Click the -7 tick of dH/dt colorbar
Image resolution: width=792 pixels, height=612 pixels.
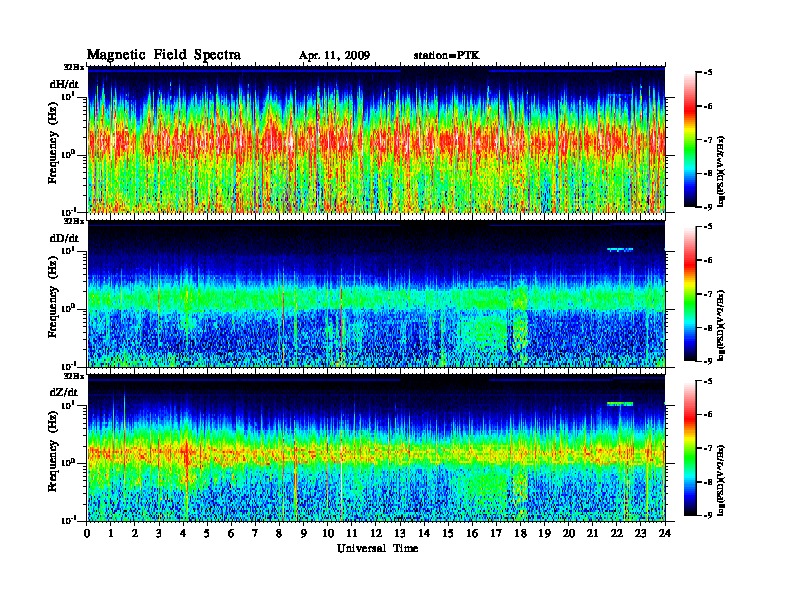pos(708,140)
